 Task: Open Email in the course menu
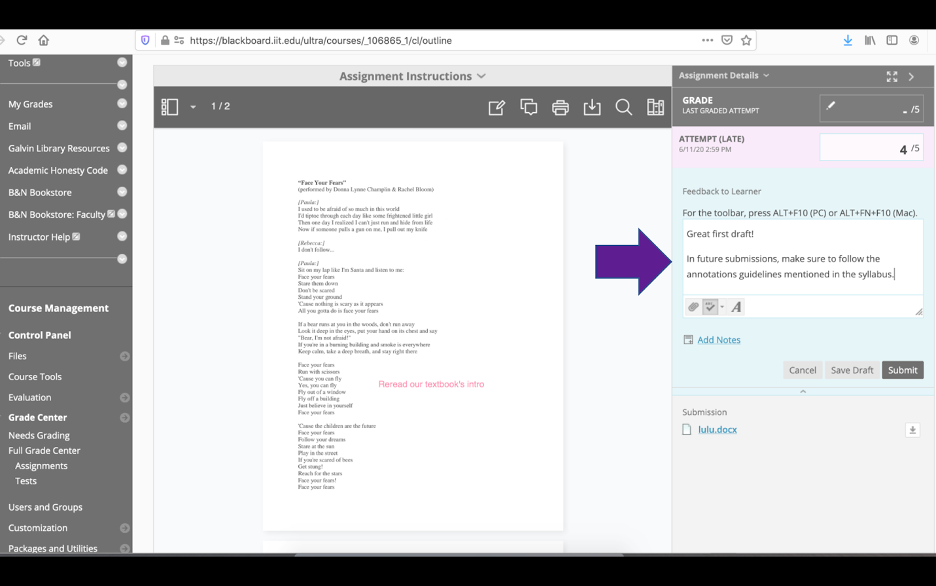click(20, 126)
